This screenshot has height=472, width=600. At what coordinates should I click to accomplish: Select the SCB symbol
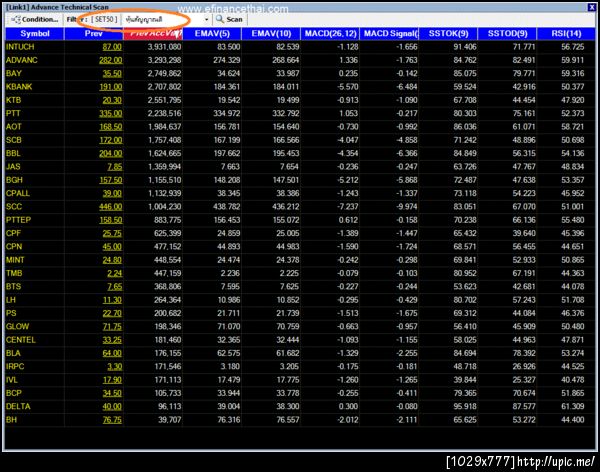click(14, 140)
